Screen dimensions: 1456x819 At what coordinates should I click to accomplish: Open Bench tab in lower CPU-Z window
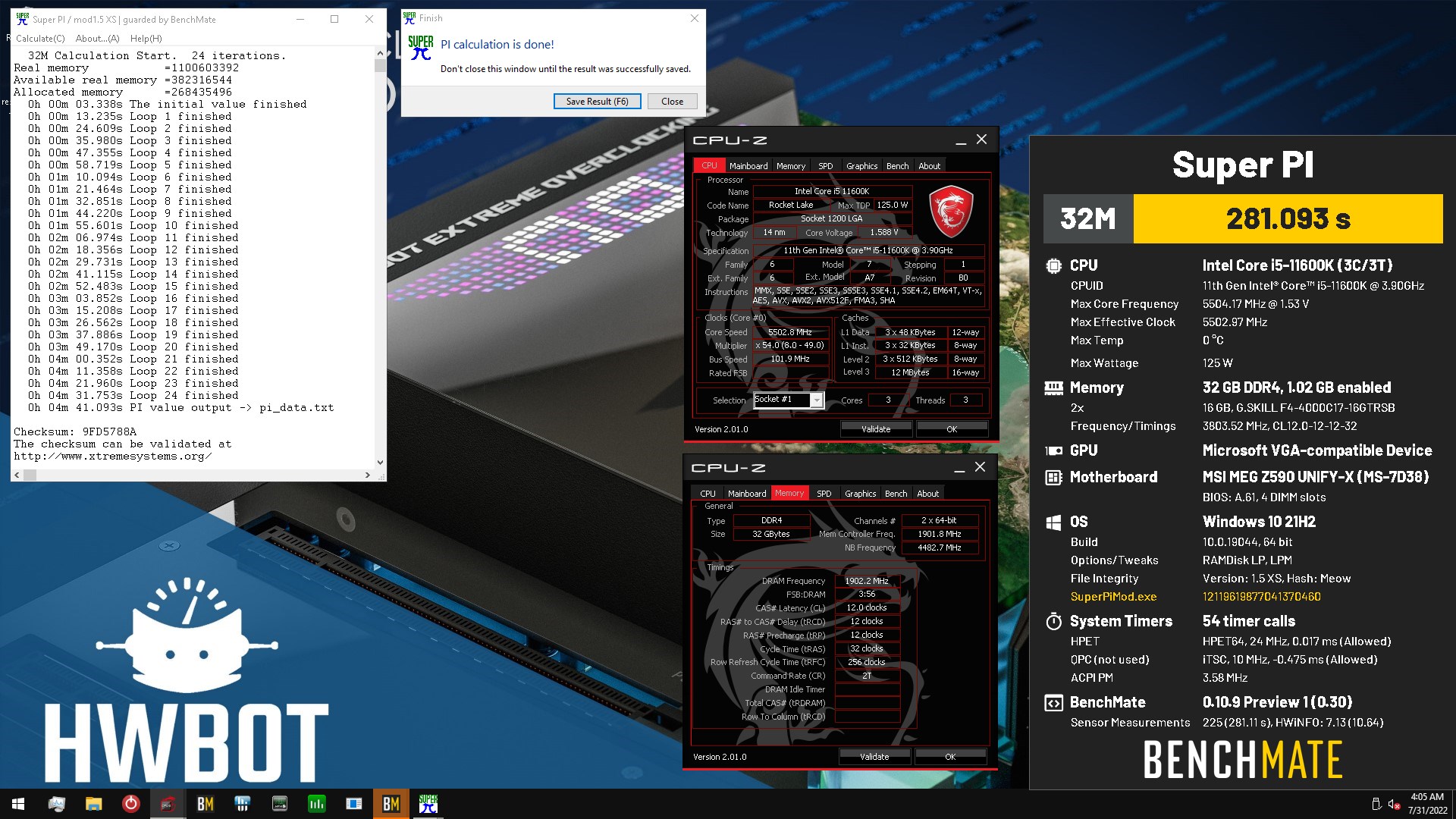click(x=896, y=494)
